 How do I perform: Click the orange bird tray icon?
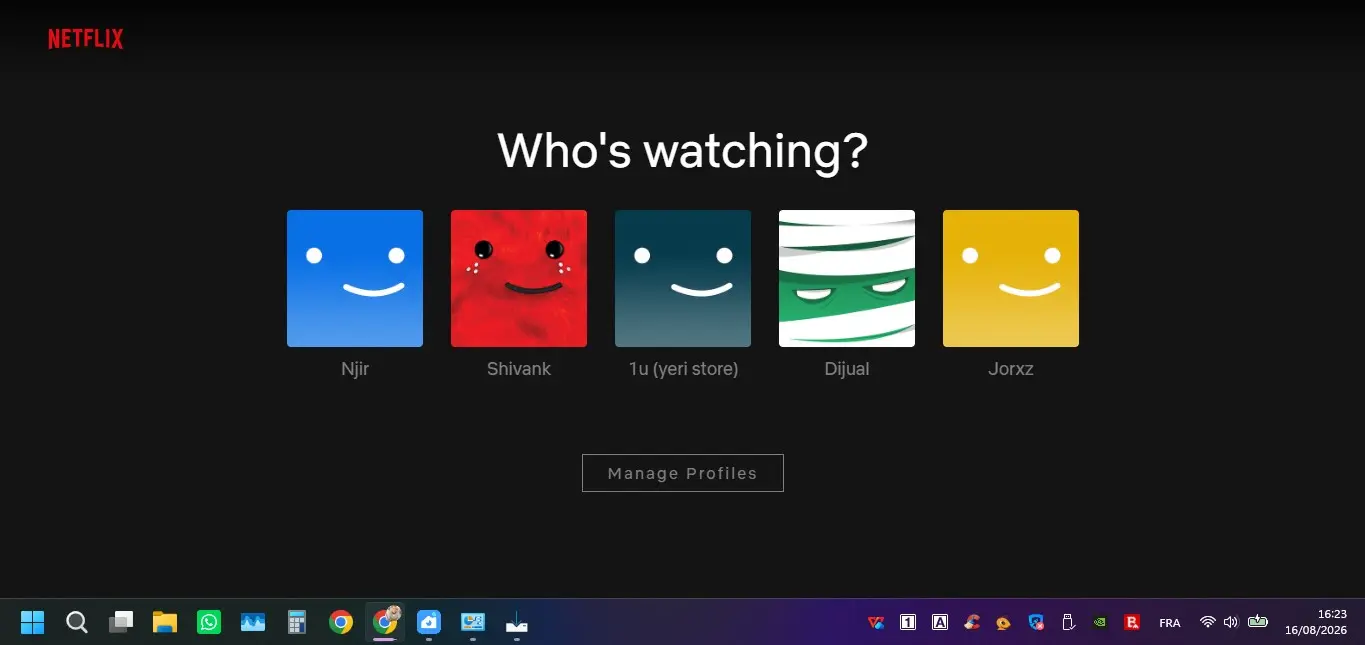point(1004,622)
